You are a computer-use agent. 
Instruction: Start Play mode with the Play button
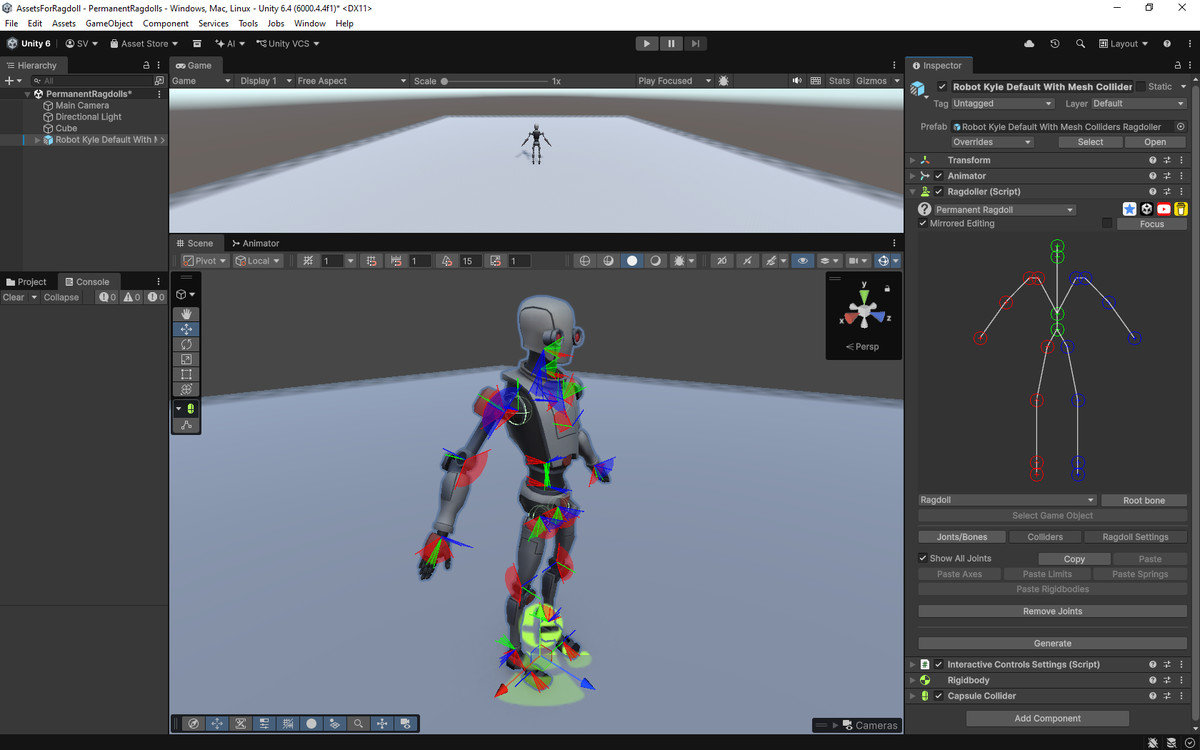pyautogui.click(x=647, y=44)
